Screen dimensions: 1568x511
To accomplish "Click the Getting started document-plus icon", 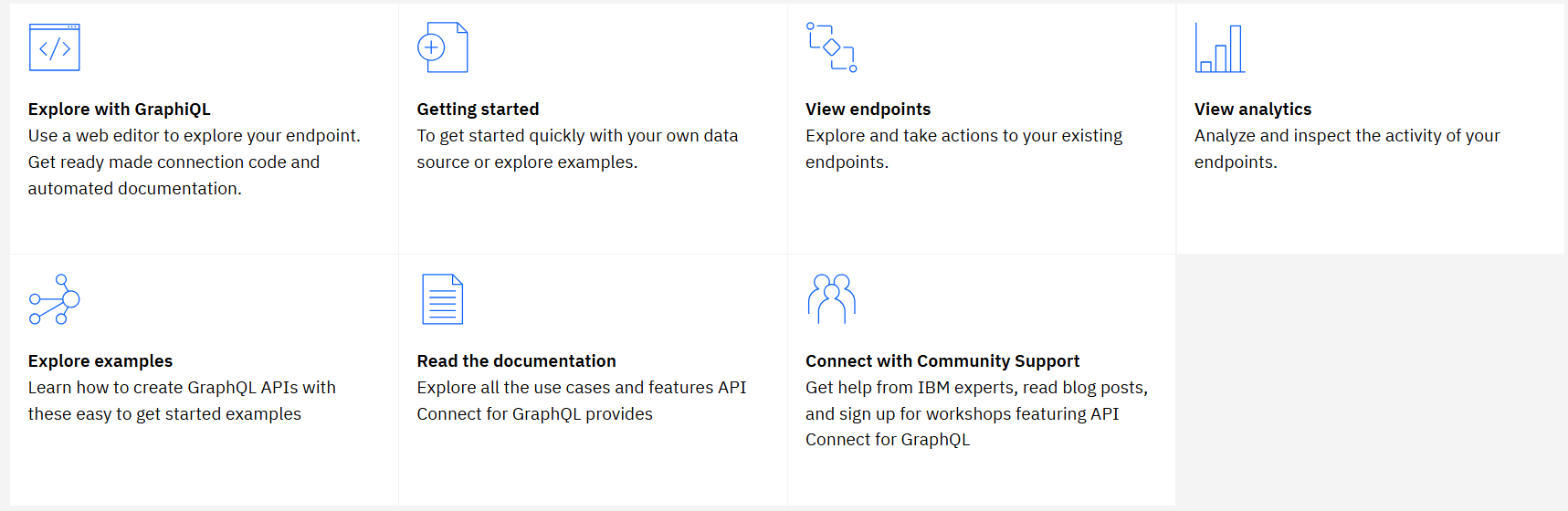I will (443, 47).
